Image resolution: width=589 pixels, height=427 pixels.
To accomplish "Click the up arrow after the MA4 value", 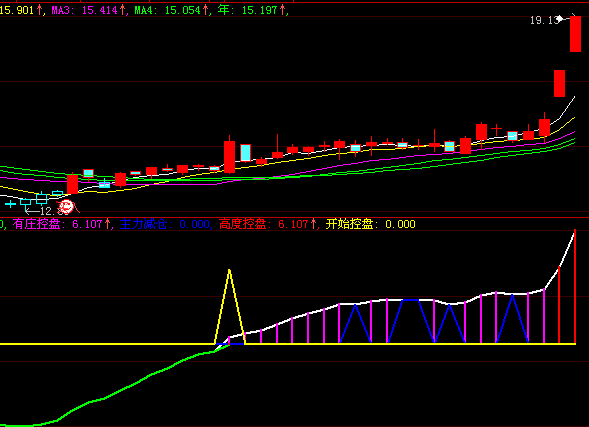I will (x=205, y=10).
